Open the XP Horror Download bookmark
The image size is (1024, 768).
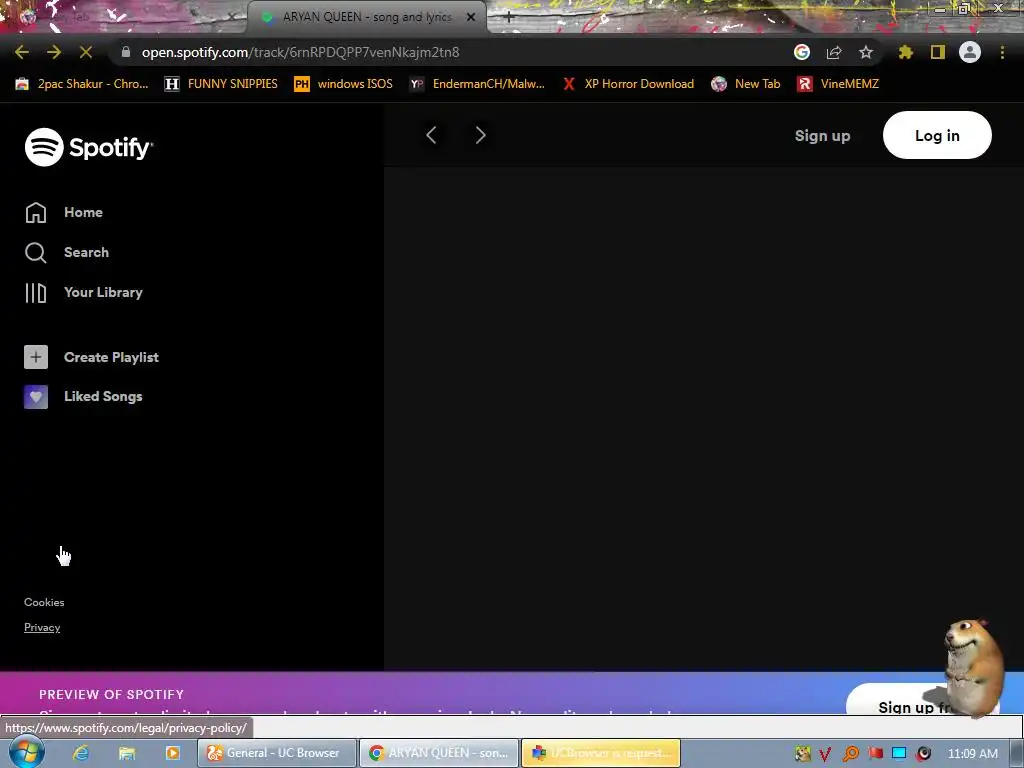click(628, 84)
